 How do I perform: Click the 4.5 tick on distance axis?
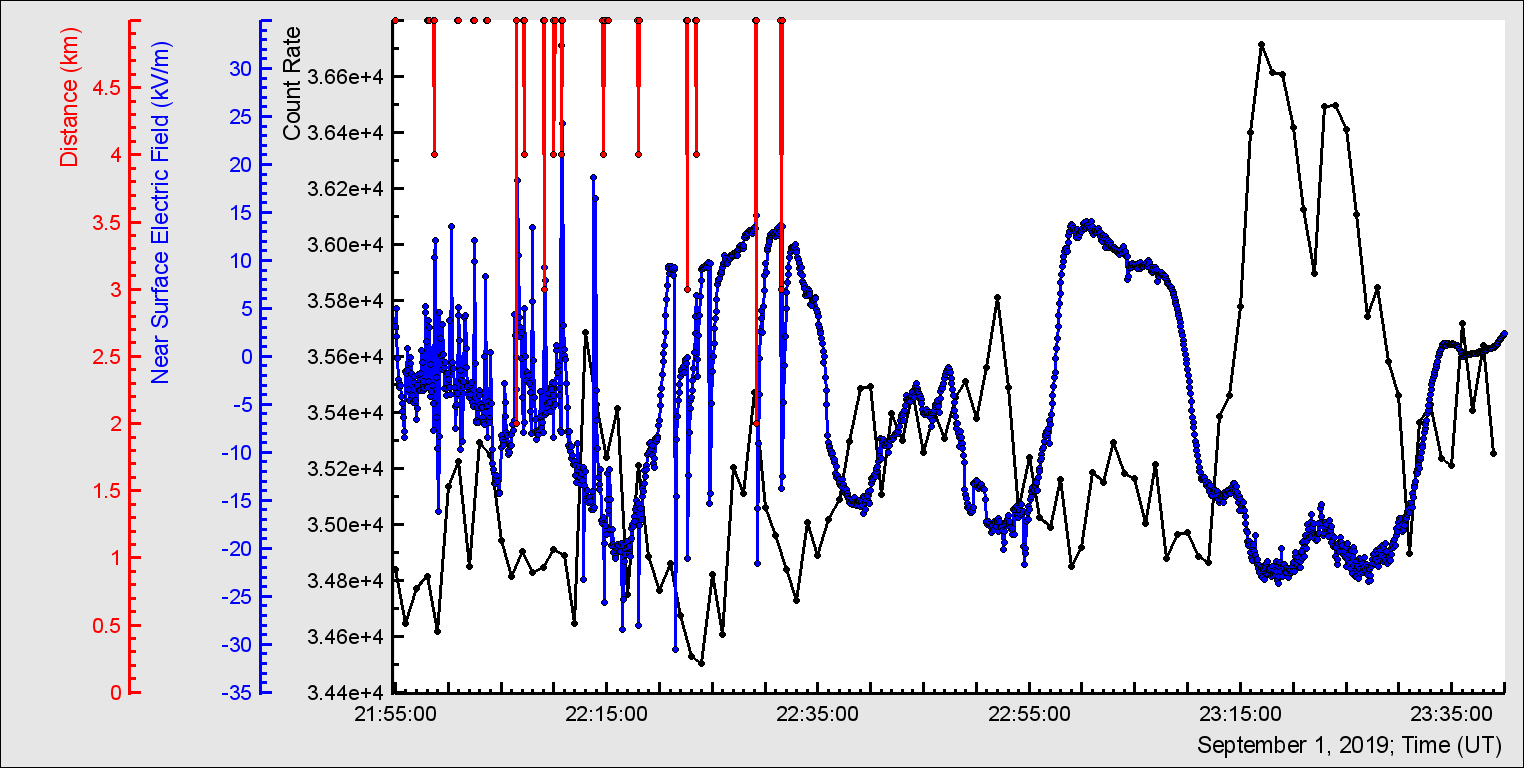[107, 88]
